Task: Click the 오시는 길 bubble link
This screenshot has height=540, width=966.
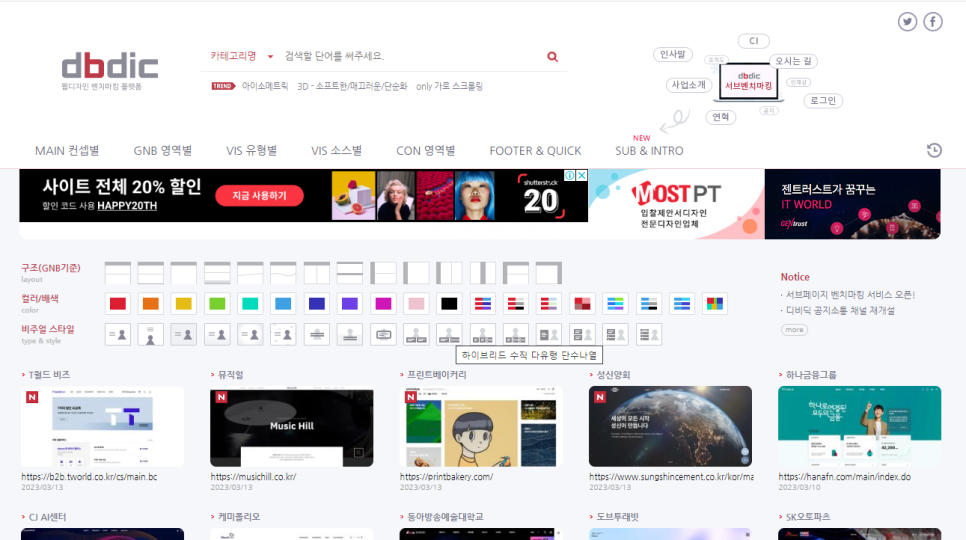Action: coord(794,61)
